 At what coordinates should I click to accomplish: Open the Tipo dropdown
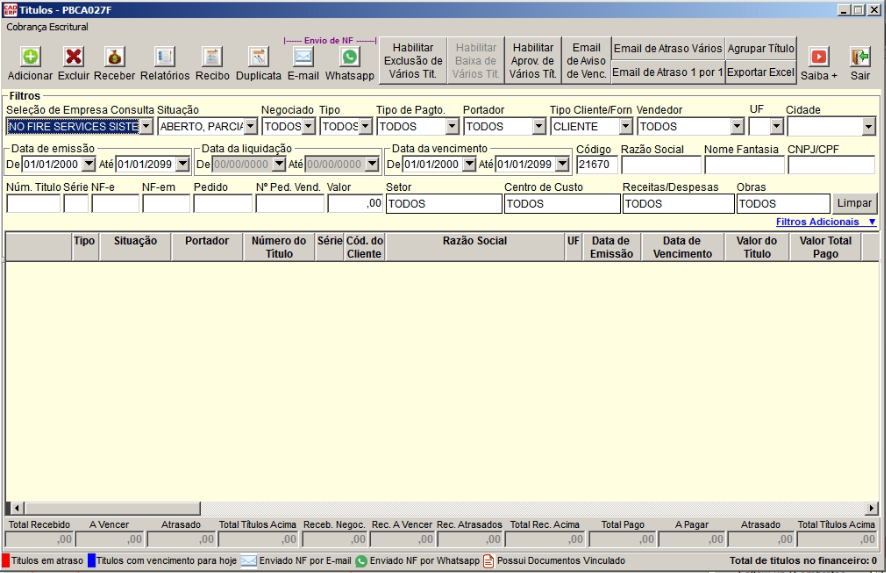tap(366, 127)
